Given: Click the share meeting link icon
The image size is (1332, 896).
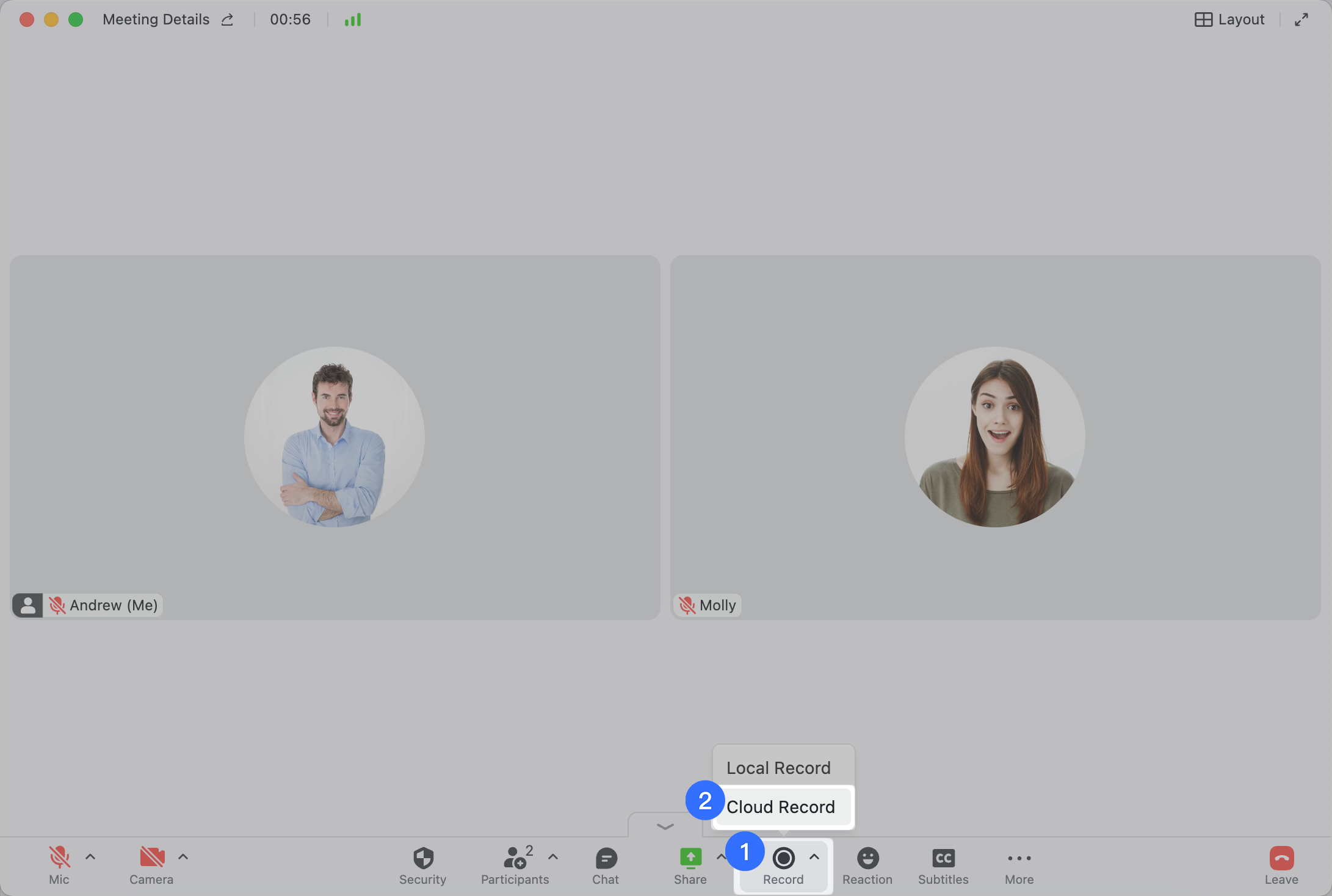Looking at the screenshot, I should coord(228,20).
